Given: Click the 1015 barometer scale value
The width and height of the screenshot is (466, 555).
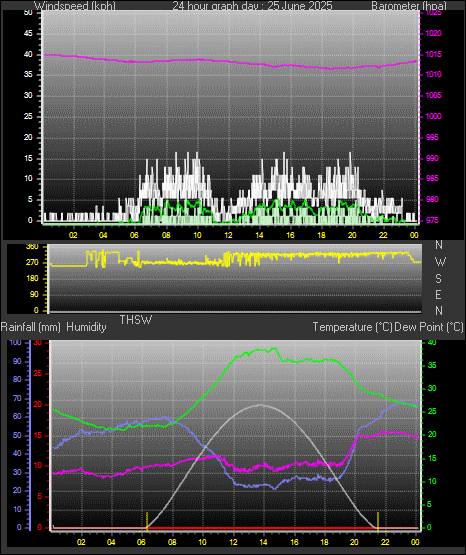Looking at the screenshot, I should (x=434, y=54).
